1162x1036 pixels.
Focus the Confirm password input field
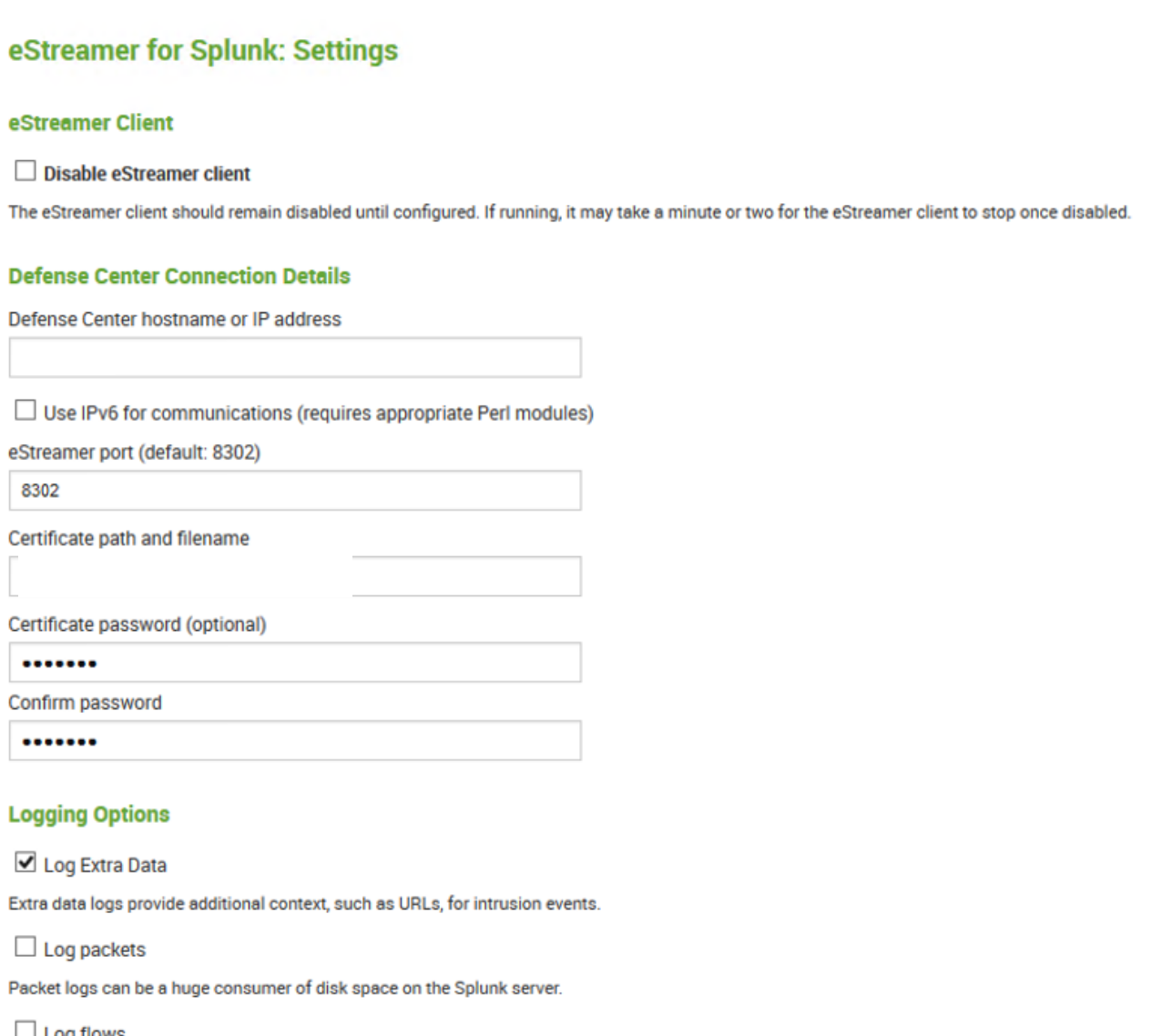coord(295,741)
